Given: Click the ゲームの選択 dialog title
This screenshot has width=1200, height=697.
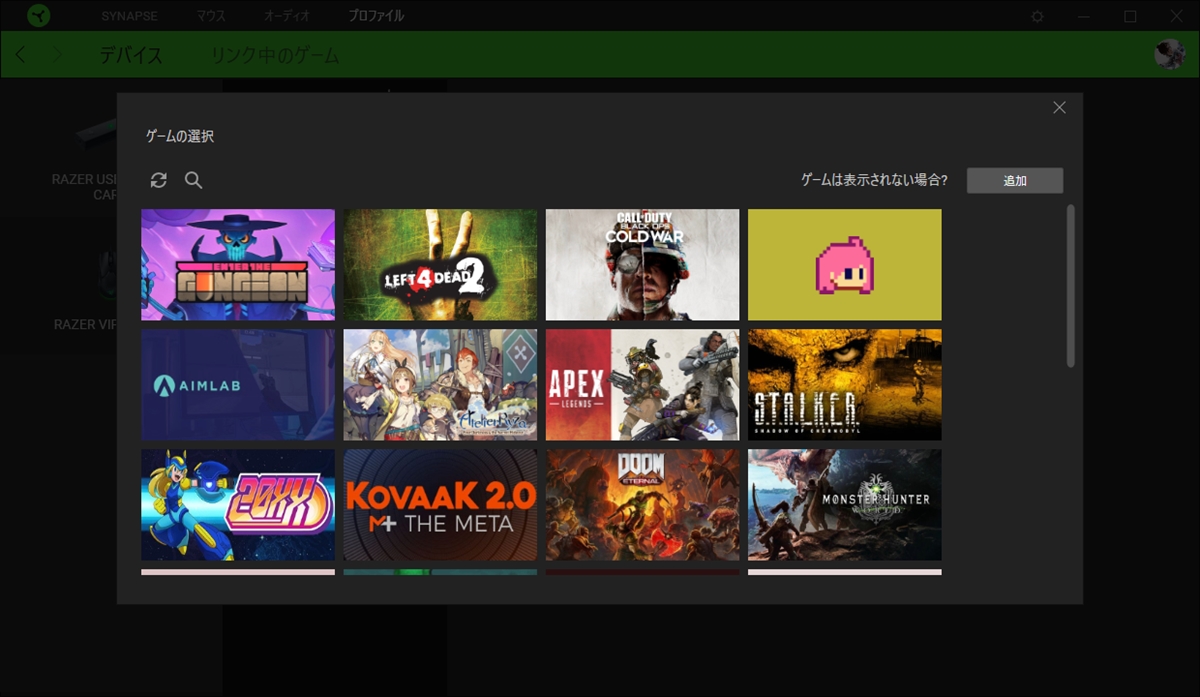Looking at the screenshot, I should pyautogui.click(x=180, y=136).
